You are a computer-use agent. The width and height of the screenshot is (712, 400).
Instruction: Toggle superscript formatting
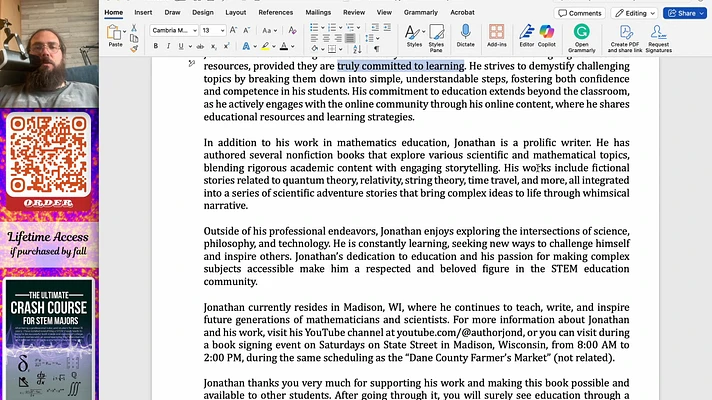226,46
